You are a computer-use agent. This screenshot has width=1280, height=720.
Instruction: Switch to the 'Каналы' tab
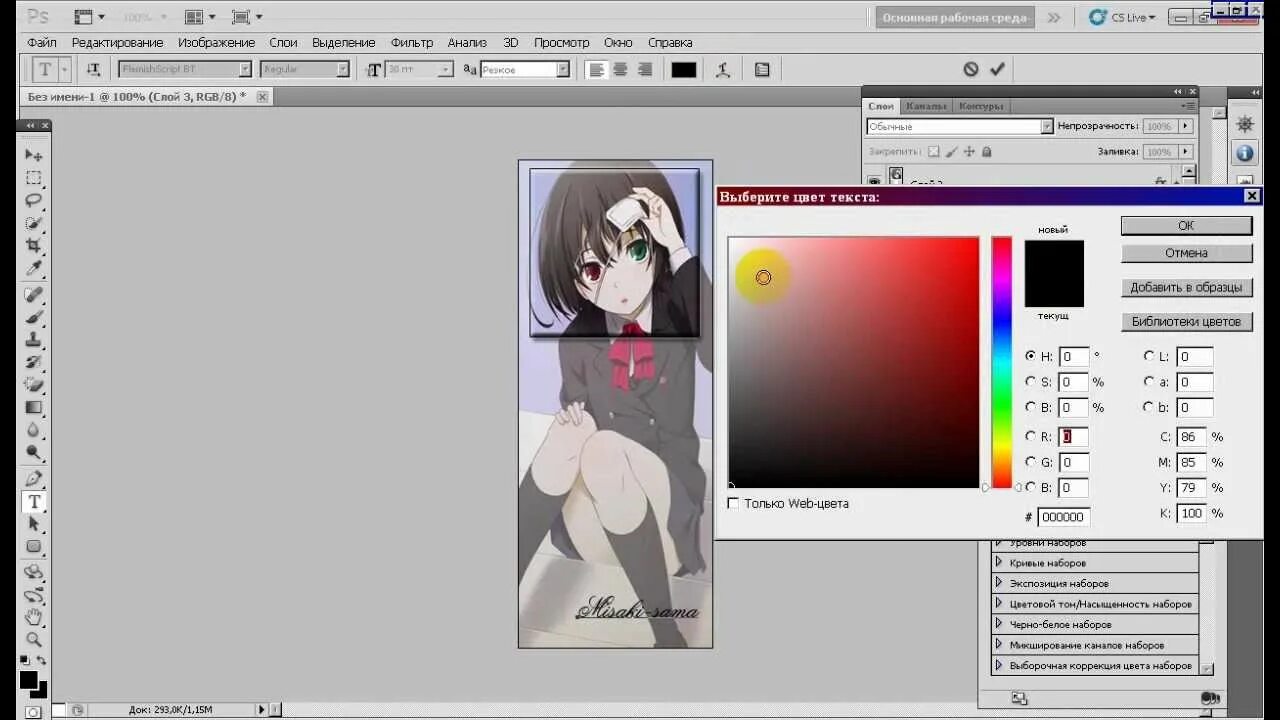pos(925,106)
